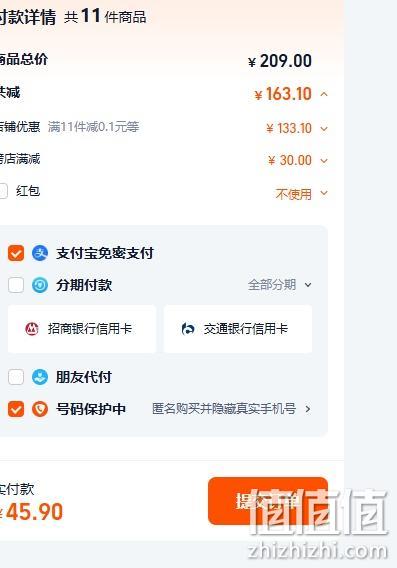Screen dimensions: 397x568
Task: Expand the ¥30.00 cross-store discount
Action: coord(324,160)
